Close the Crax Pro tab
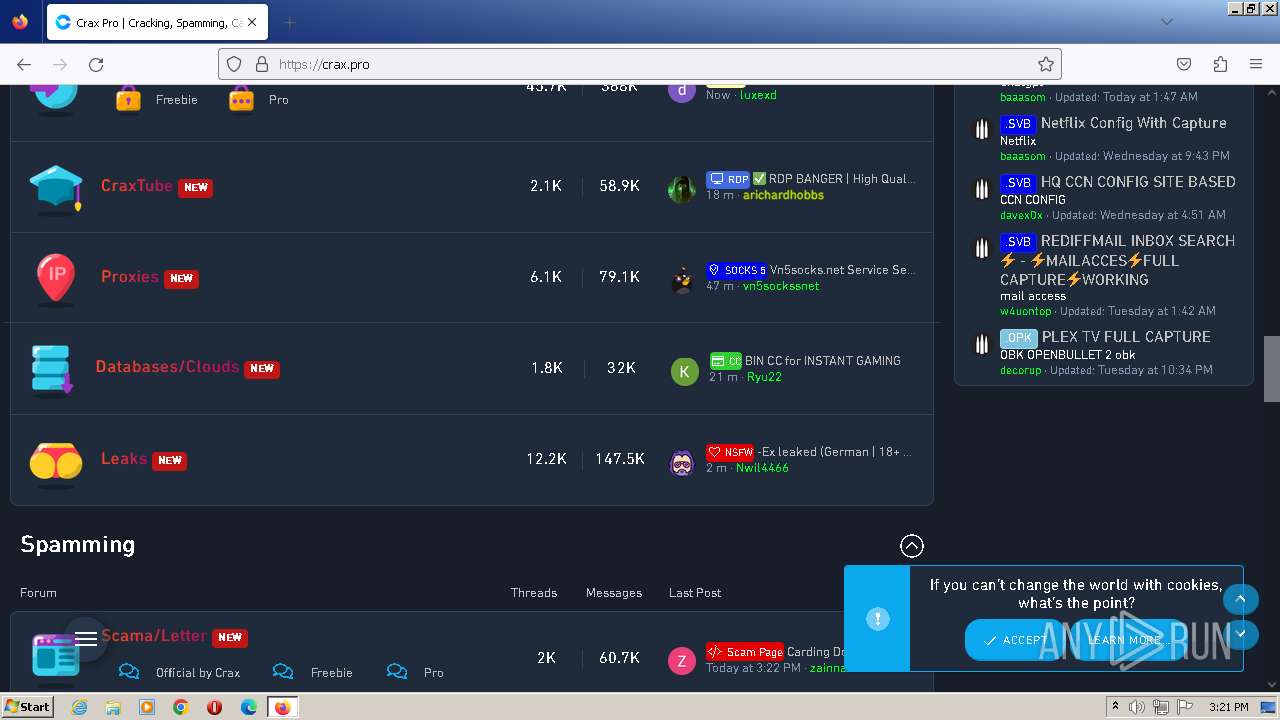 pyautogui.click(x=251, y=22)
